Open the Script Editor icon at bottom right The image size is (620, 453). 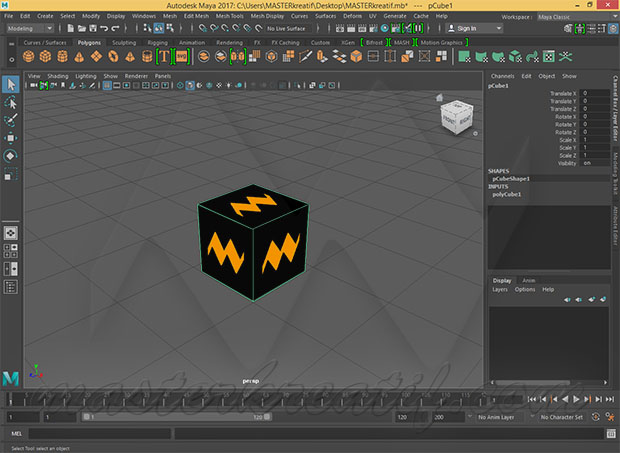[609, 435]
